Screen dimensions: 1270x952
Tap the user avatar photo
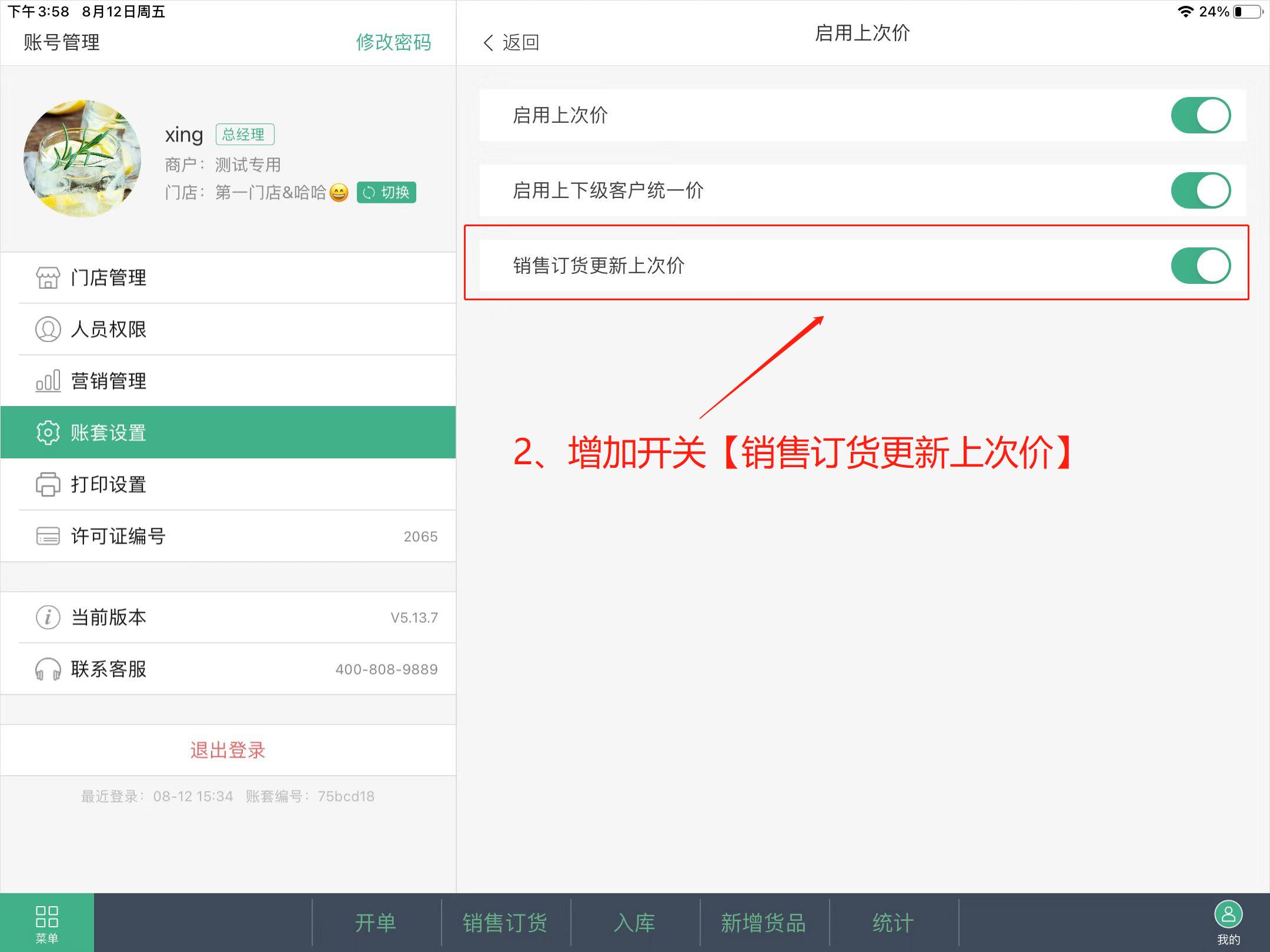82,159
